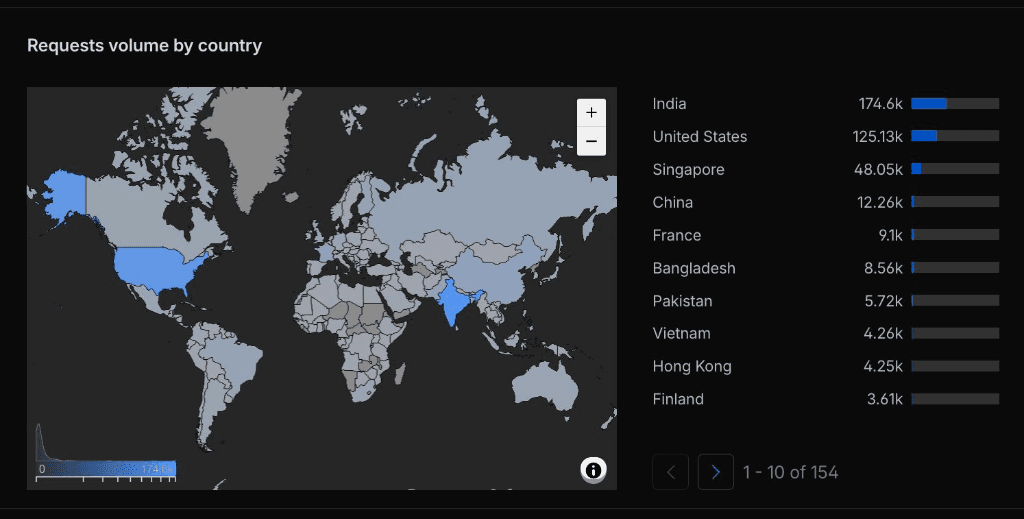Click United States' request volume bar
Image resolution: width=1024 pixels, height=519 pixels.
[955, 136]
